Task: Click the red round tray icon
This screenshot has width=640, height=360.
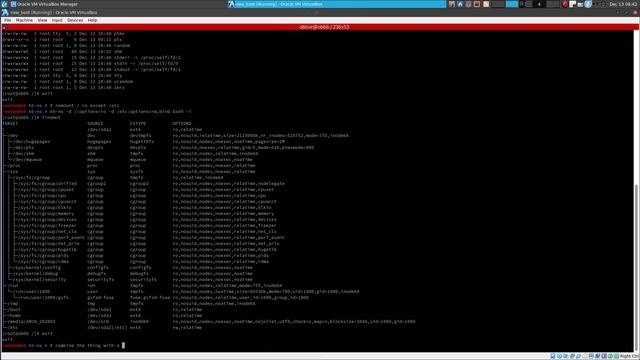Action: (x=565, y=4)
